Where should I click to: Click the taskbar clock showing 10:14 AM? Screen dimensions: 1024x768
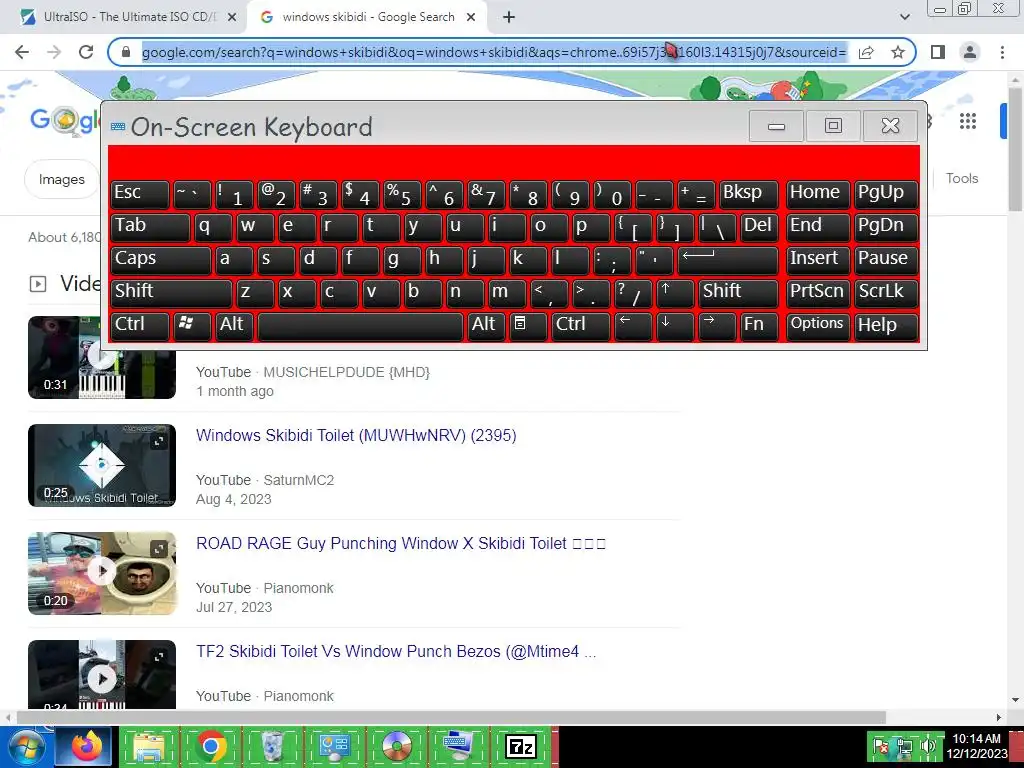click(977, 746)
